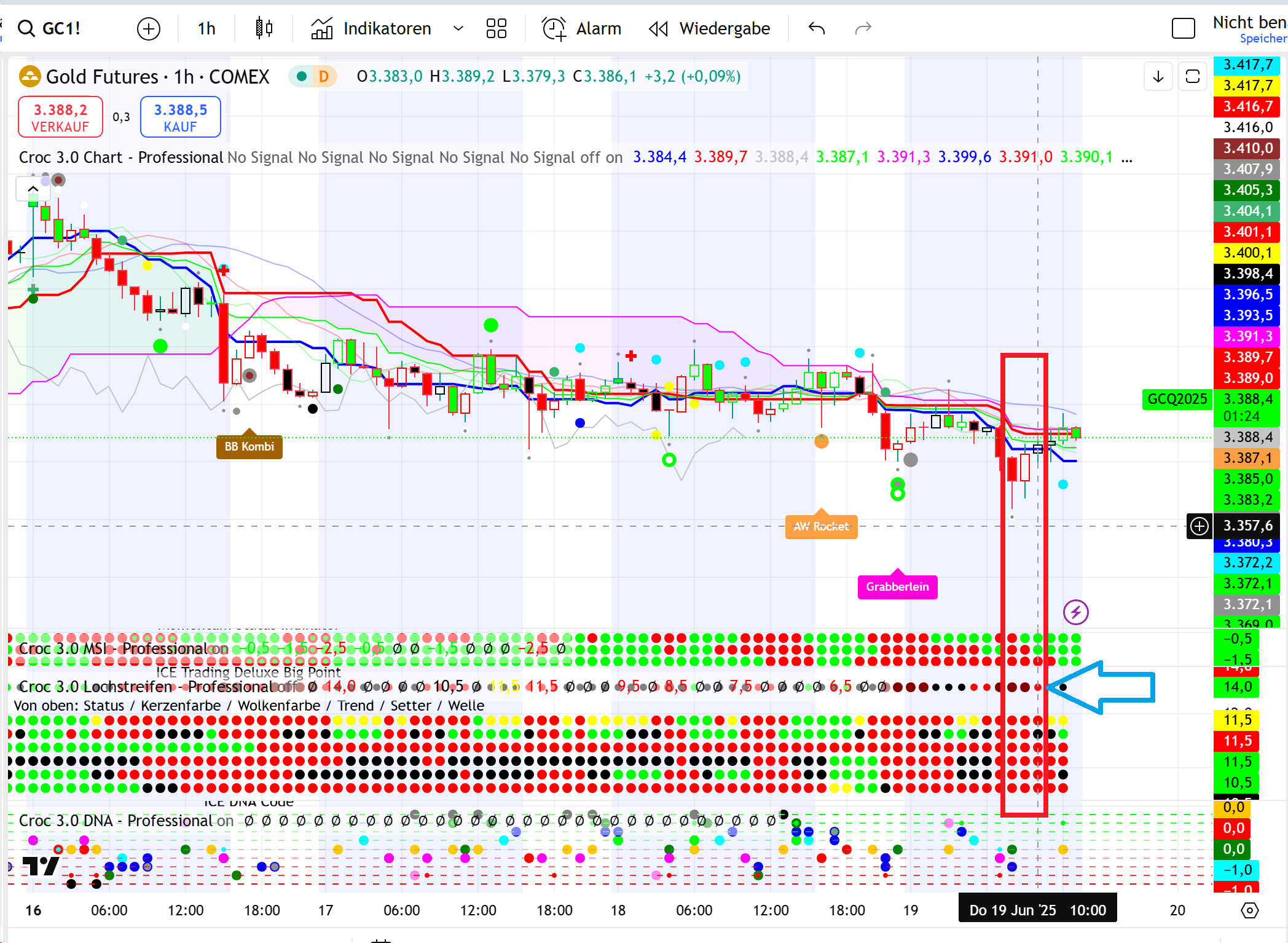Add symbol with the plus circle icon

pos(149,28)
